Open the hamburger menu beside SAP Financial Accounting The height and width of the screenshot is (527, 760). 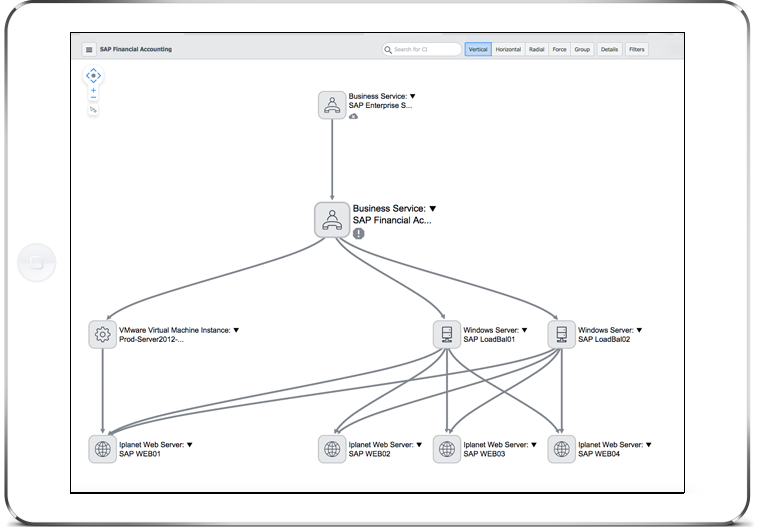[89, 49]
